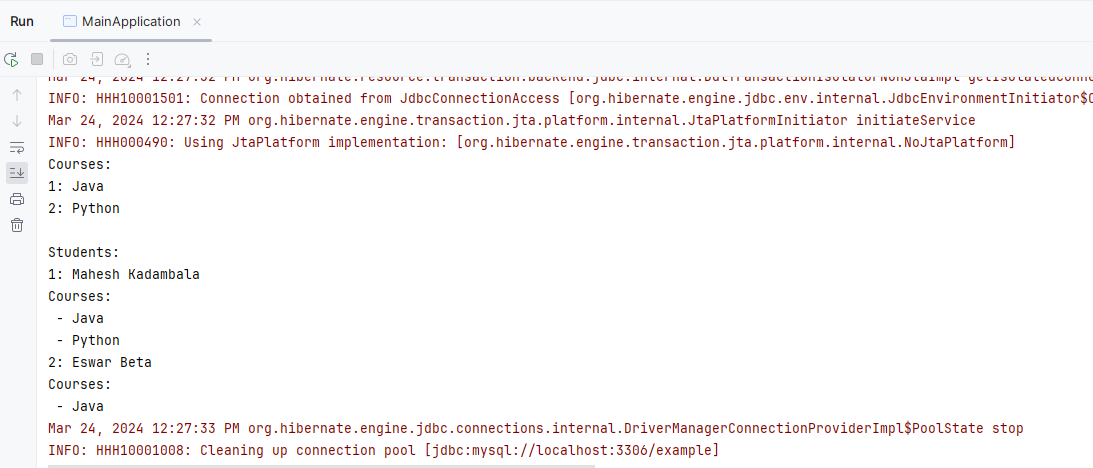This screenshot has height=468, width=1093.
Task: Click the "2: Eswar Beta" output line
Action: pos(99,362)
